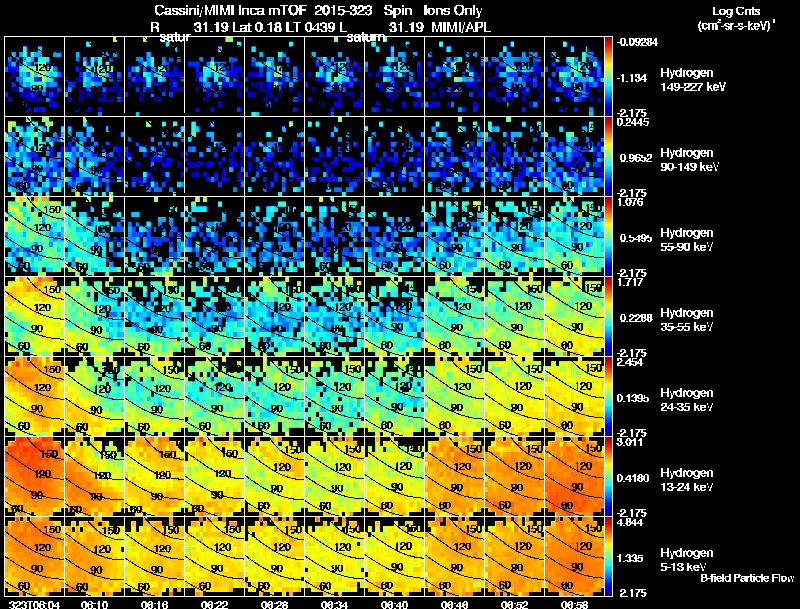Click the '3.011' colorbar value

pos(630,442)
